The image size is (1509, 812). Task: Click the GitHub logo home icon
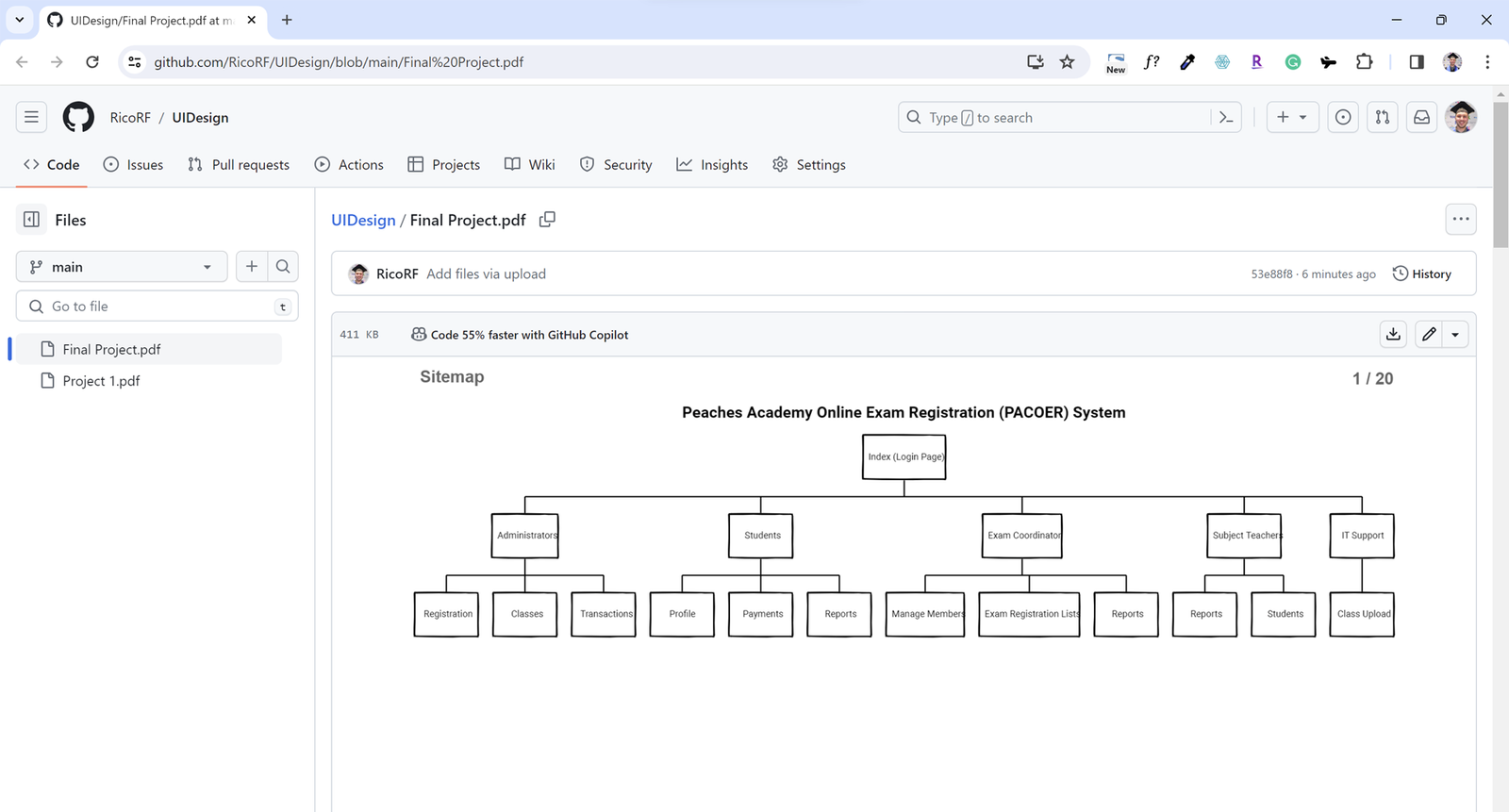[x=78, y=118]
